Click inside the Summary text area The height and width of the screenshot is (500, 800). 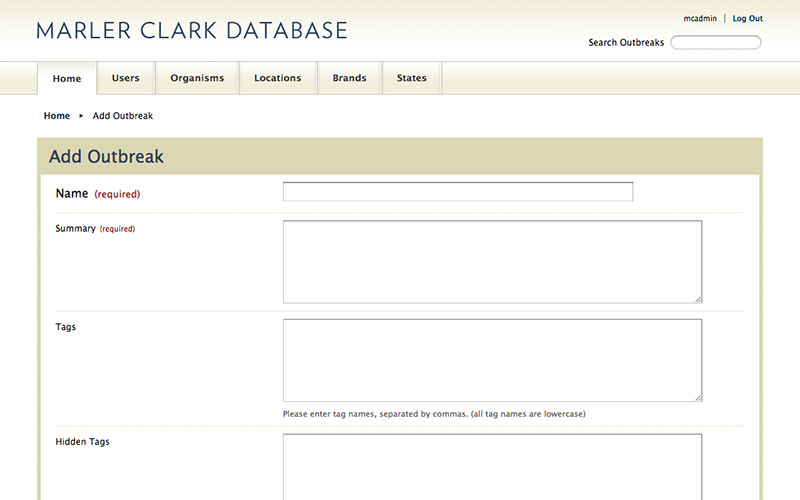492,261
